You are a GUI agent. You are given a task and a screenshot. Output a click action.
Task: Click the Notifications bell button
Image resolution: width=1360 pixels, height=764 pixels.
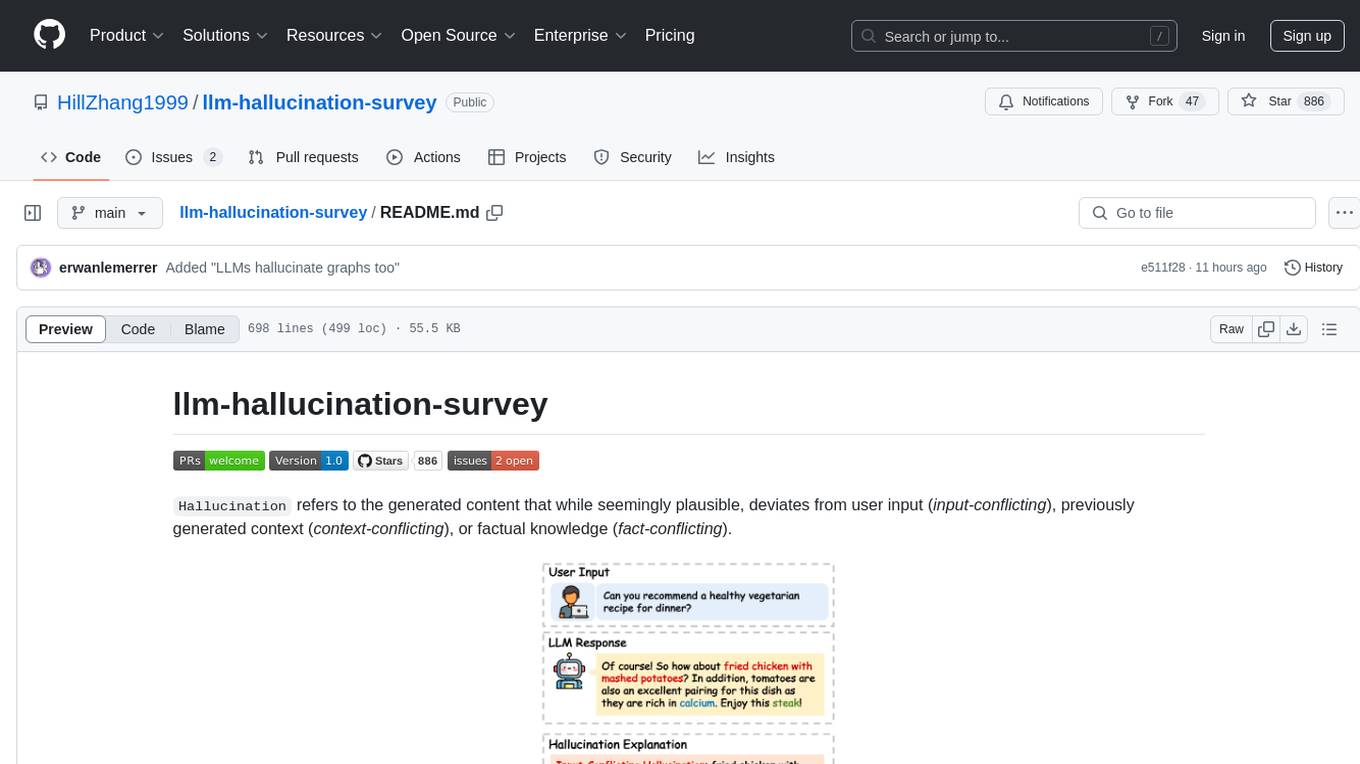(x=1044, y=102)
